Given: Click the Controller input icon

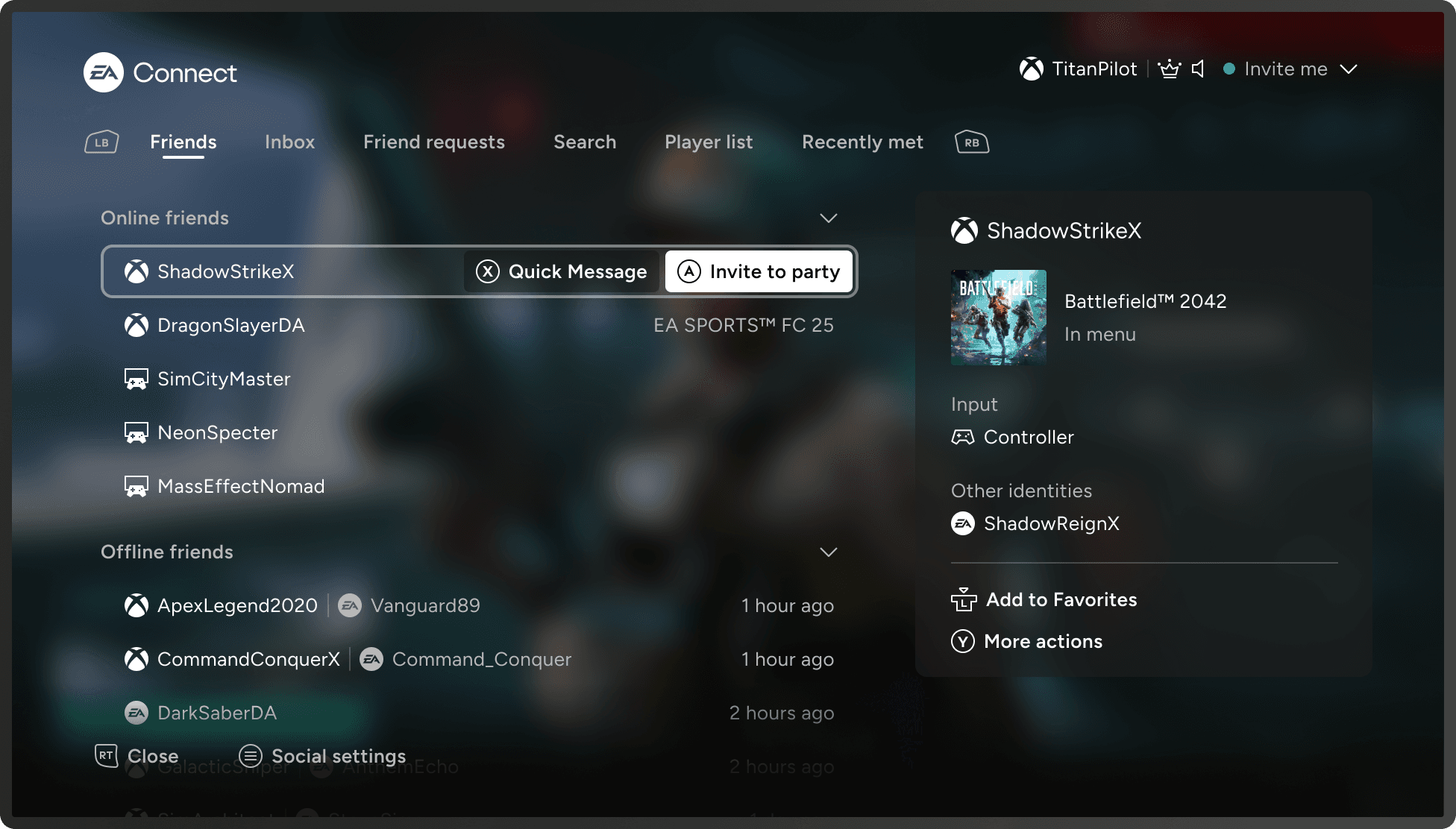Looking at the screenshot, I should [x=963, y=437].
